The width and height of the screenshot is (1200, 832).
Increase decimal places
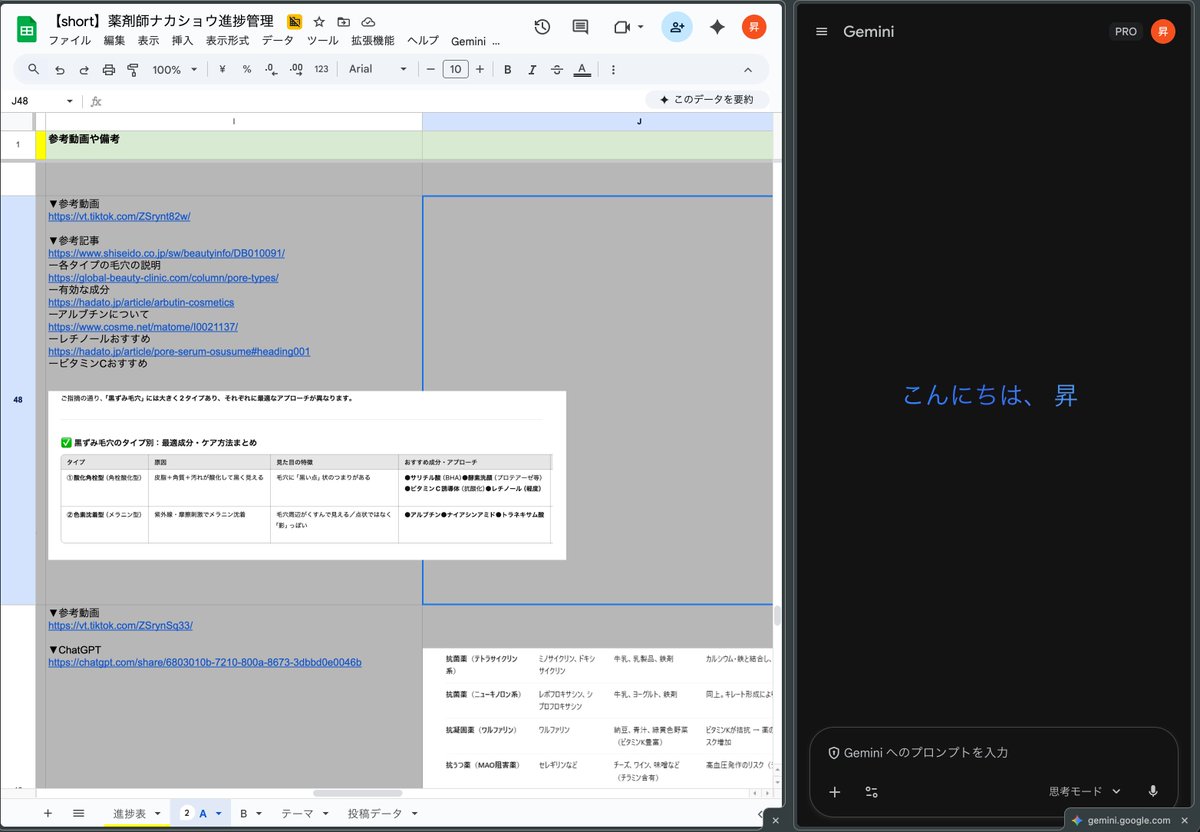point(296,69)
